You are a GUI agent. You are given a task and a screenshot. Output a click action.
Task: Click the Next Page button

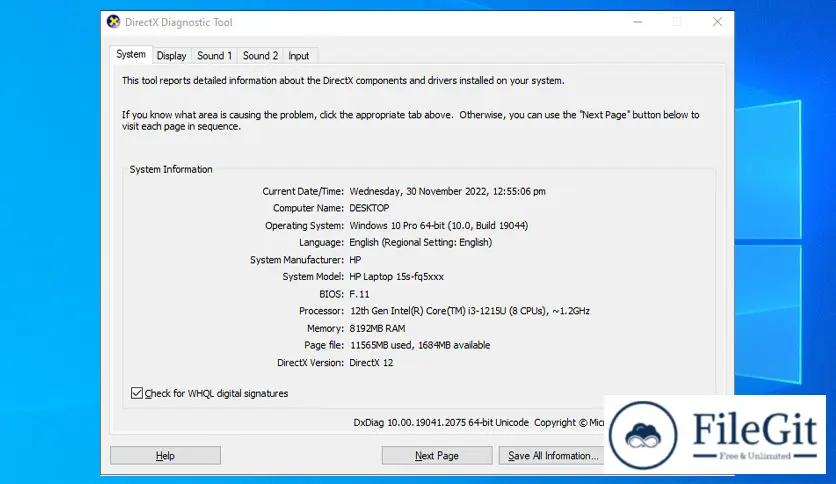coord(437,456)
